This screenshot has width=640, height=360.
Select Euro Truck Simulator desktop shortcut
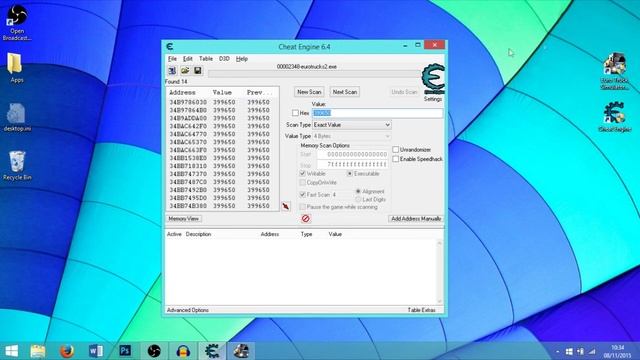pos(614,71)
